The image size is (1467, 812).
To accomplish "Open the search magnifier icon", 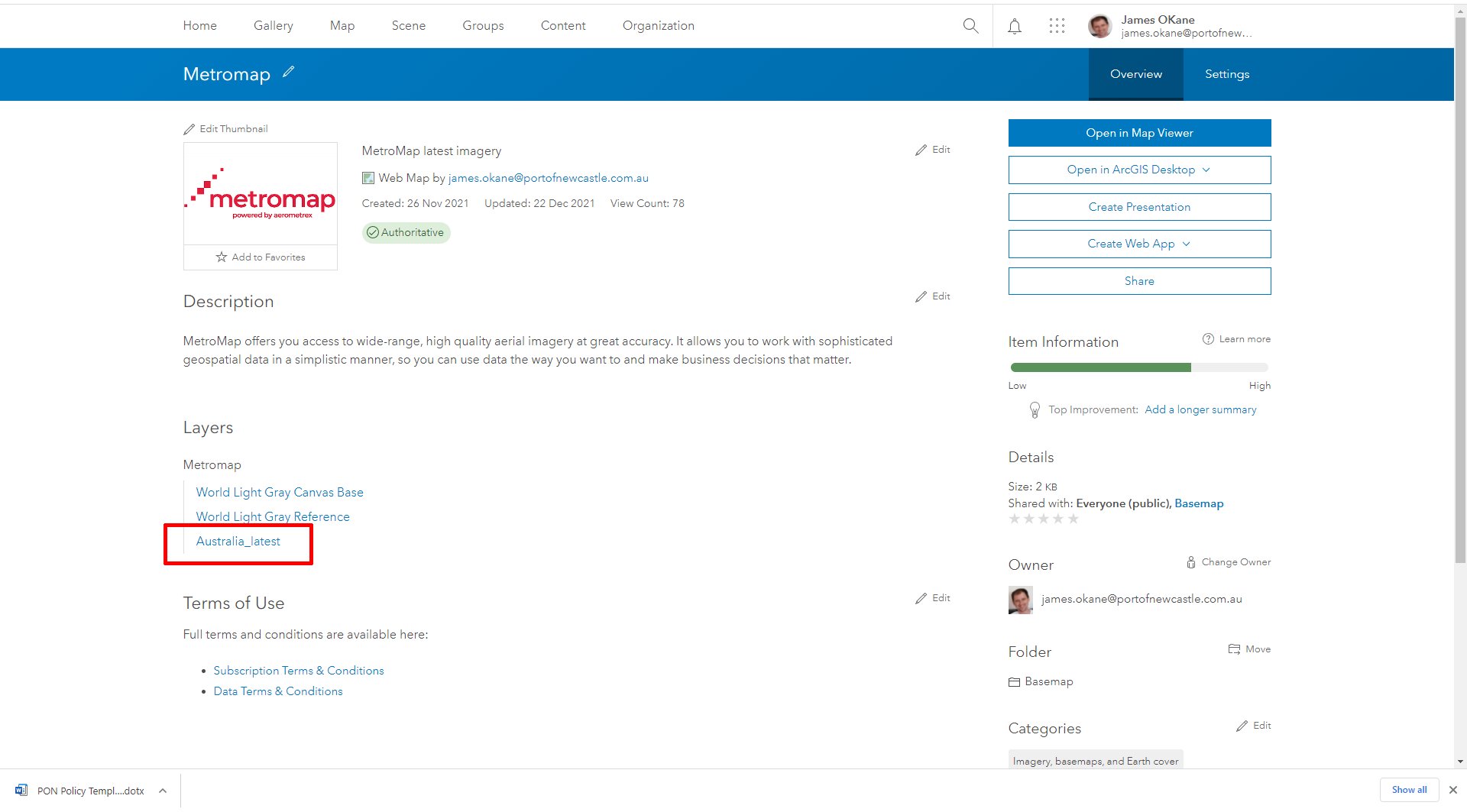I will [x=970, y=26].
